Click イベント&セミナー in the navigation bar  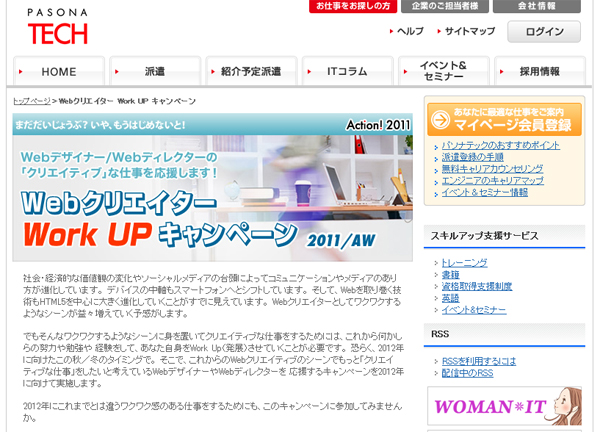(x=443, y=72)
